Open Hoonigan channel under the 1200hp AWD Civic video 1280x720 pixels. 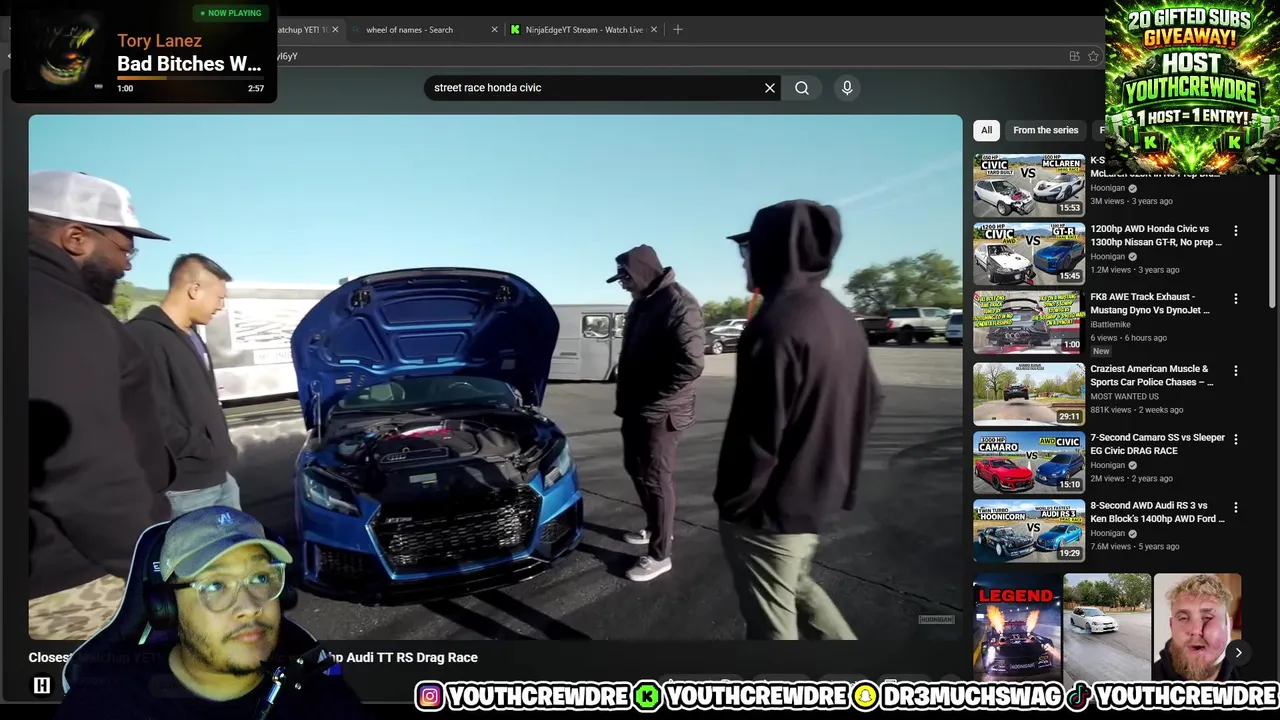[1108, 256]
